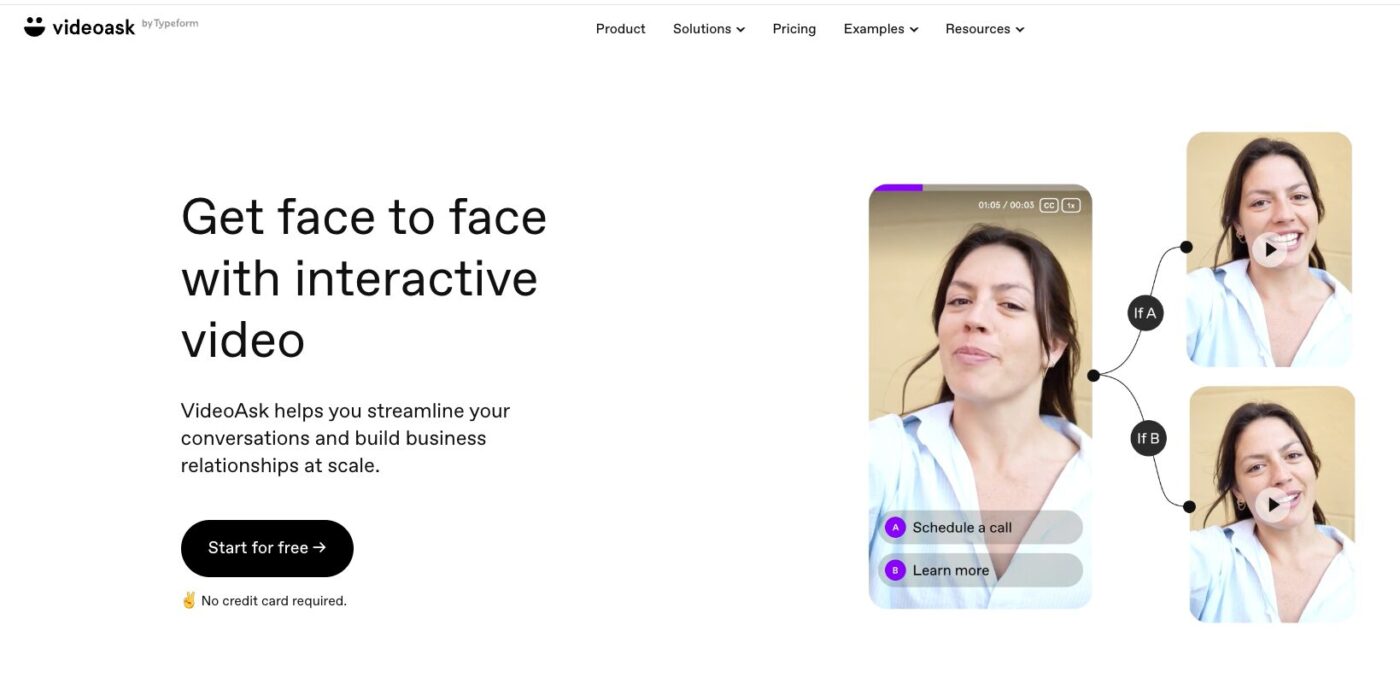Click the by Typeform label
The width and height of the screenshot is (1400, 689).
click(x=170, y=24)
